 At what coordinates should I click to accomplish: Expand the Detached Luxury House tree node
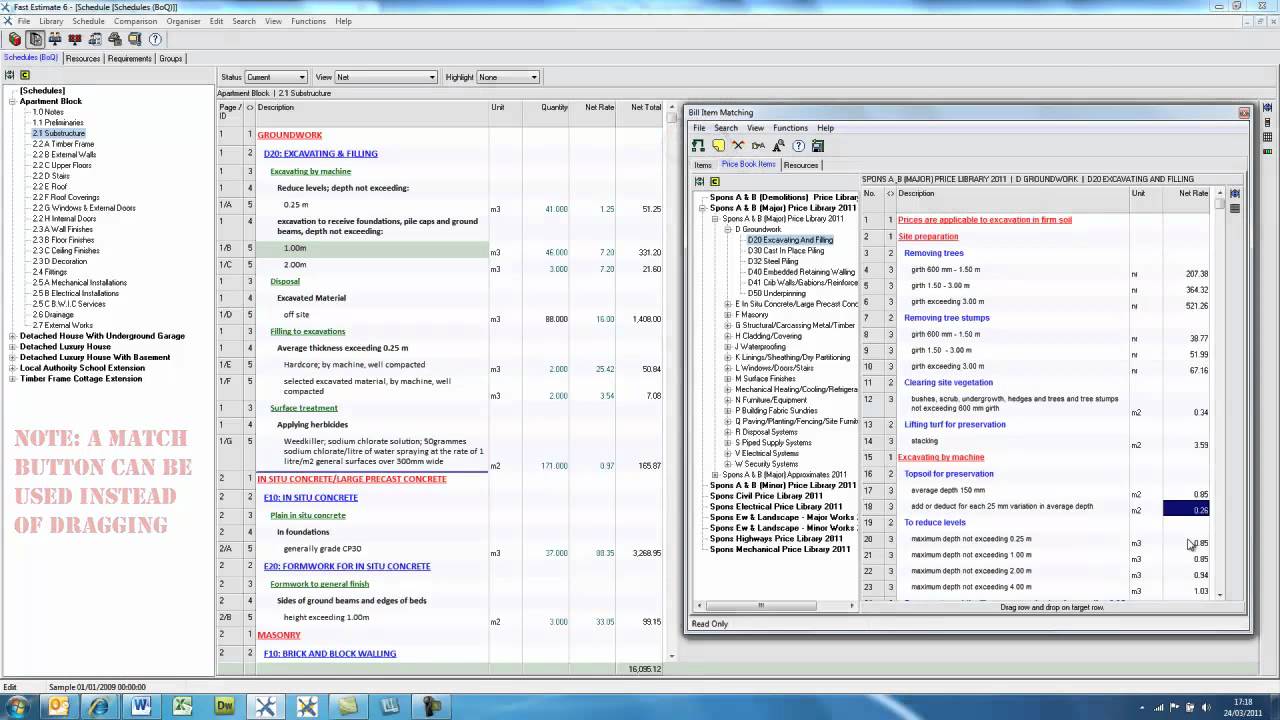(x=12, y=347)
